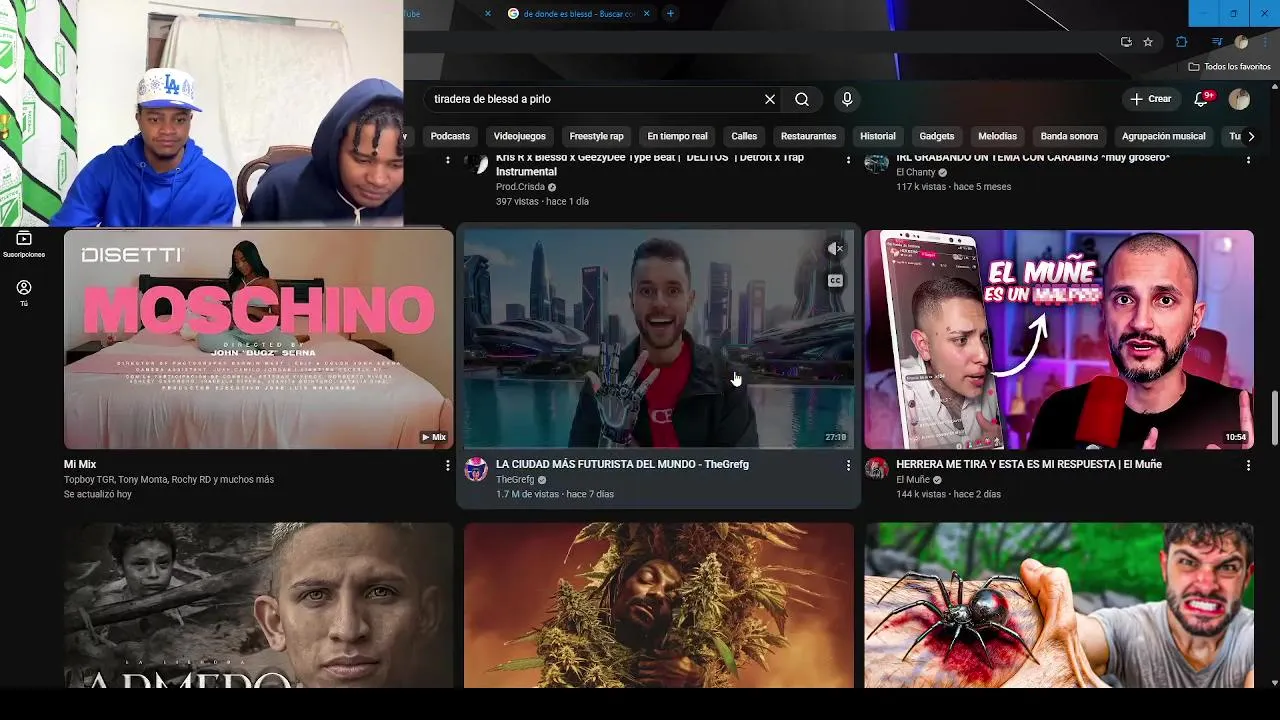Select the Agrupación musical filter chip
The width and height of the screenshot is (1280, 720).
pyautogui.click(x=1163, y=136)
